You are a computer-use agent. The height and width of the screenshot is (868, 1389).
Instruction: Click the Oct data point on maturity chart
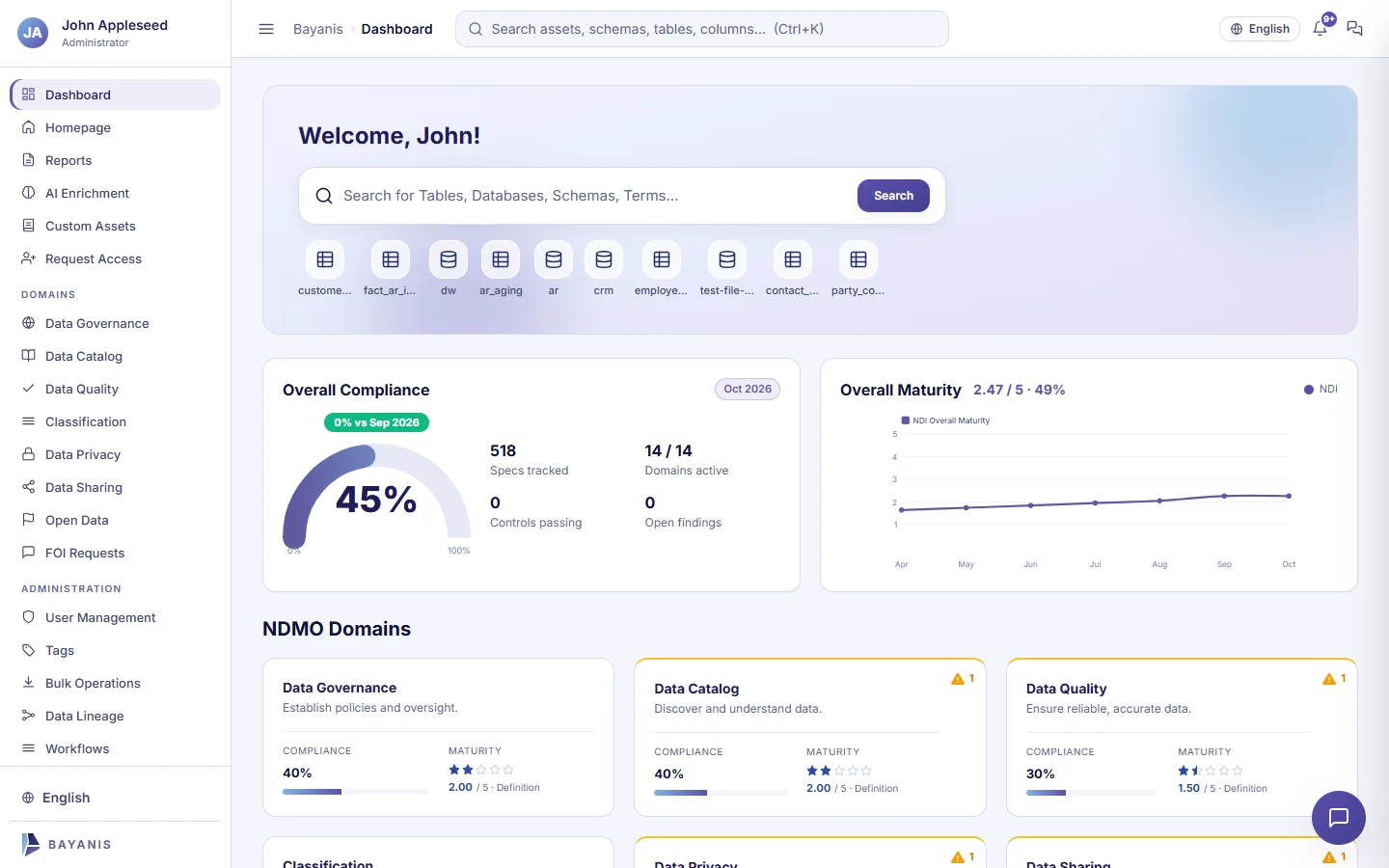click(1289, 496)
